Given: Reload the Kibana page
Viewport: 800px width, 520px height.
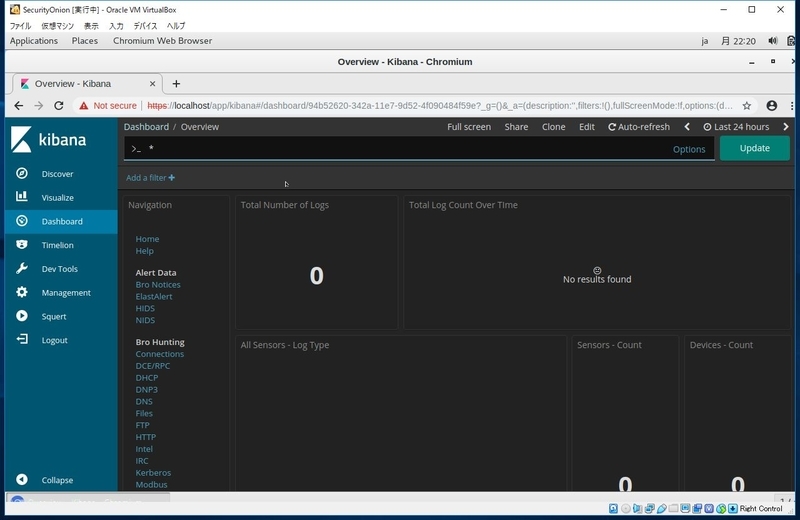Looking at the screenshot, I should pos(59,106).
